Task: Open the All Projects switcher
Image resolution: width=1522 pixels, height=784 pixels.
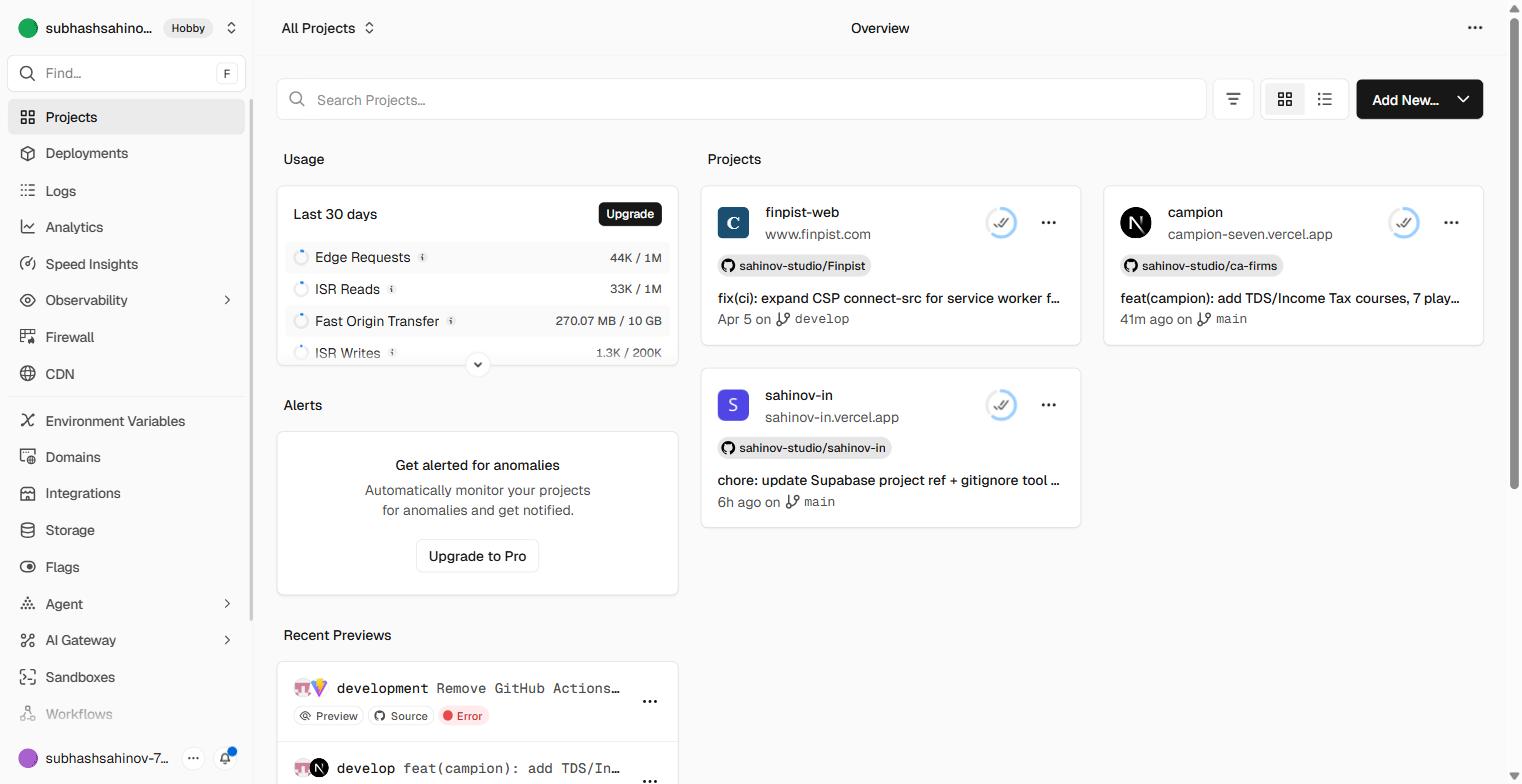Action: 328,28
